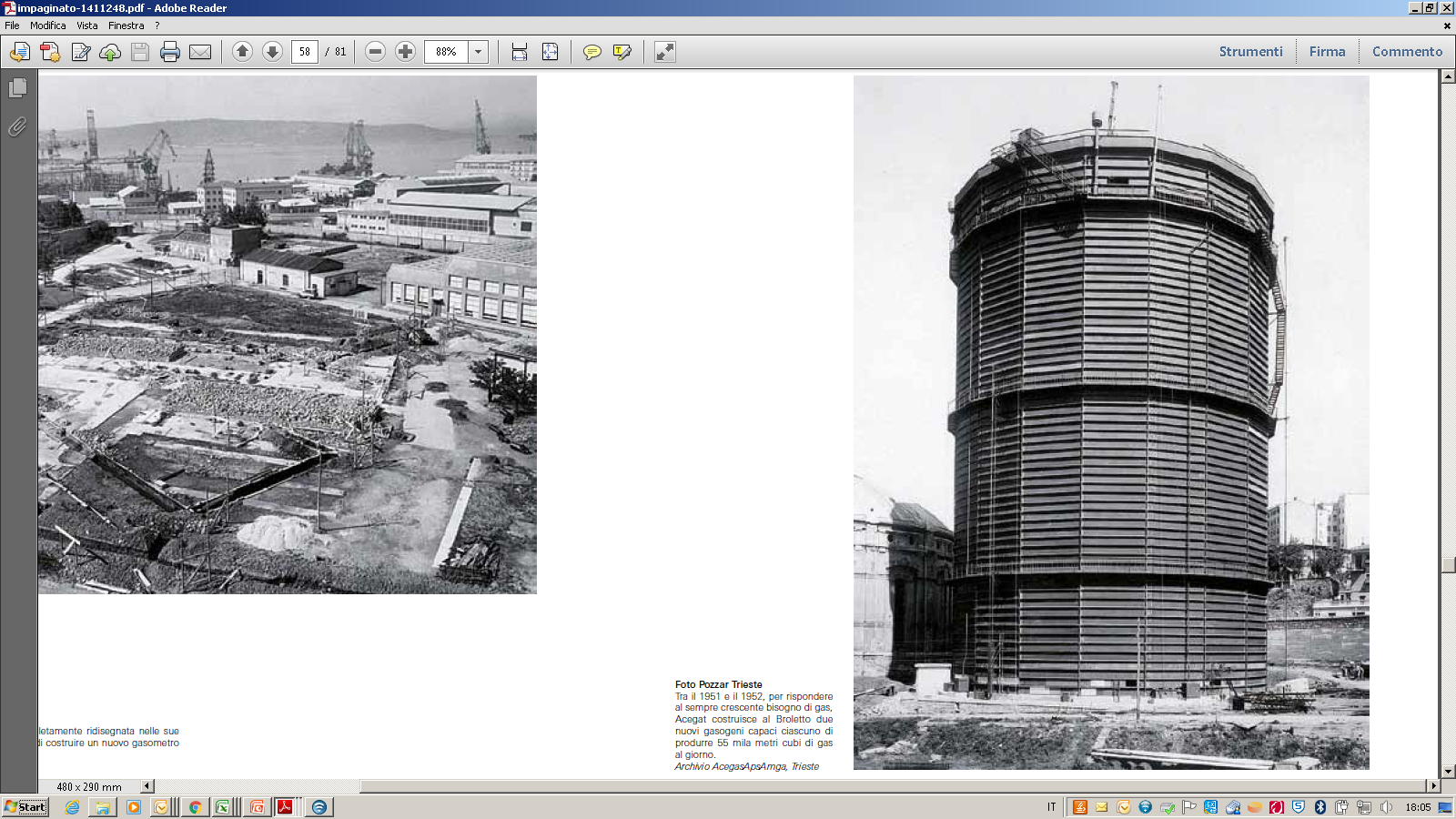The height and width of the screenshot is (819, 1456).
Task: Click the Action Center flag tray icon
Action: coord(1189,807)
